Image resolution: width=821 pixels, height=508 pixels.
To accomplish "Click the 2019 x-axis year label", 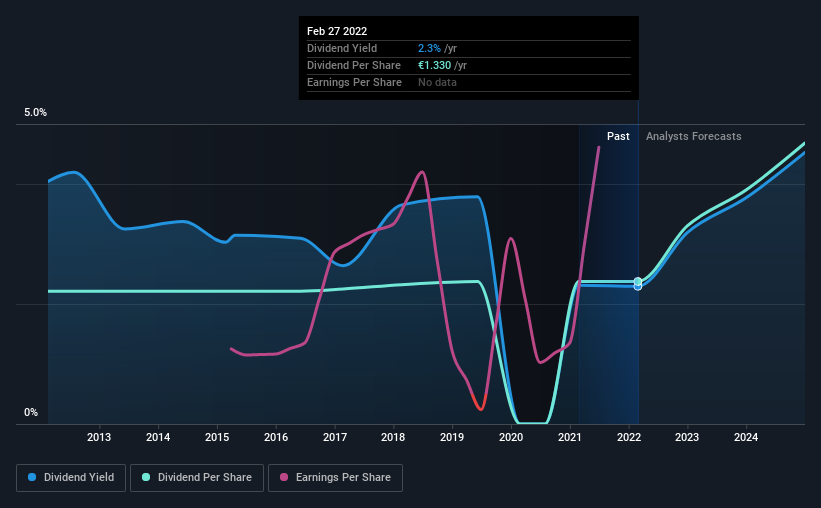I will pos(452,437).
